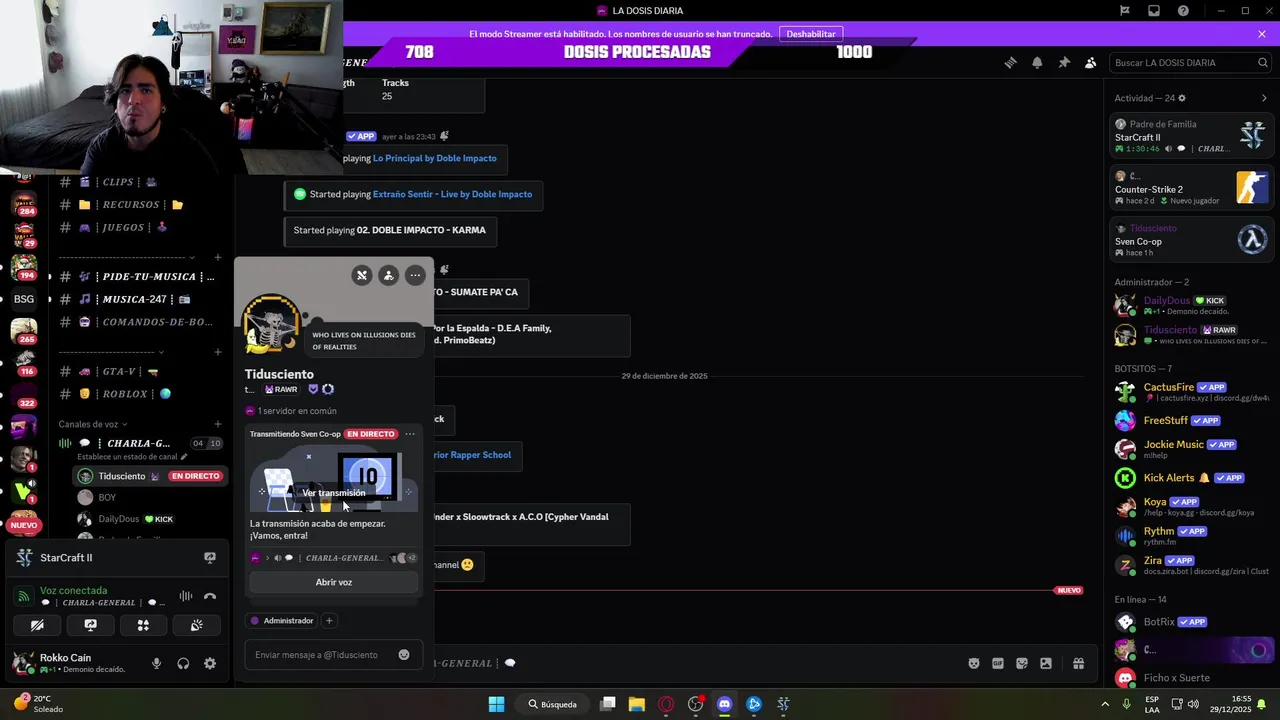Open apps icon at chat bar end

[1078, 663]
